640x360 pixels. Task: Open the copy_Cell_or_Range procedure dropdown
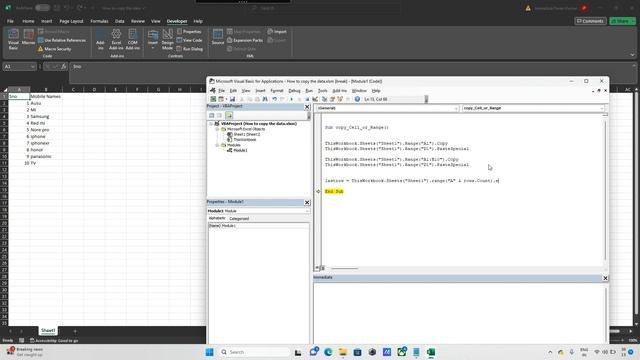(602, 108)
